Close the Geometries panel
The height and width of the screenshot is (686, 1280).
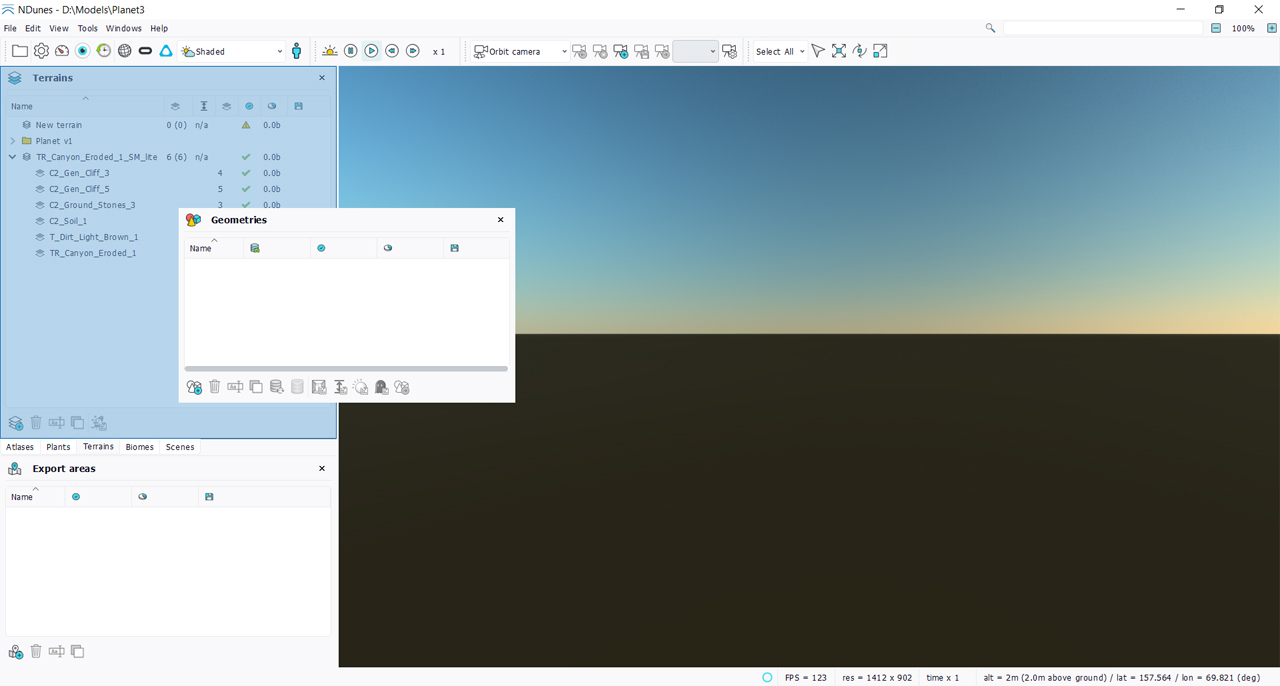[501, 220]
